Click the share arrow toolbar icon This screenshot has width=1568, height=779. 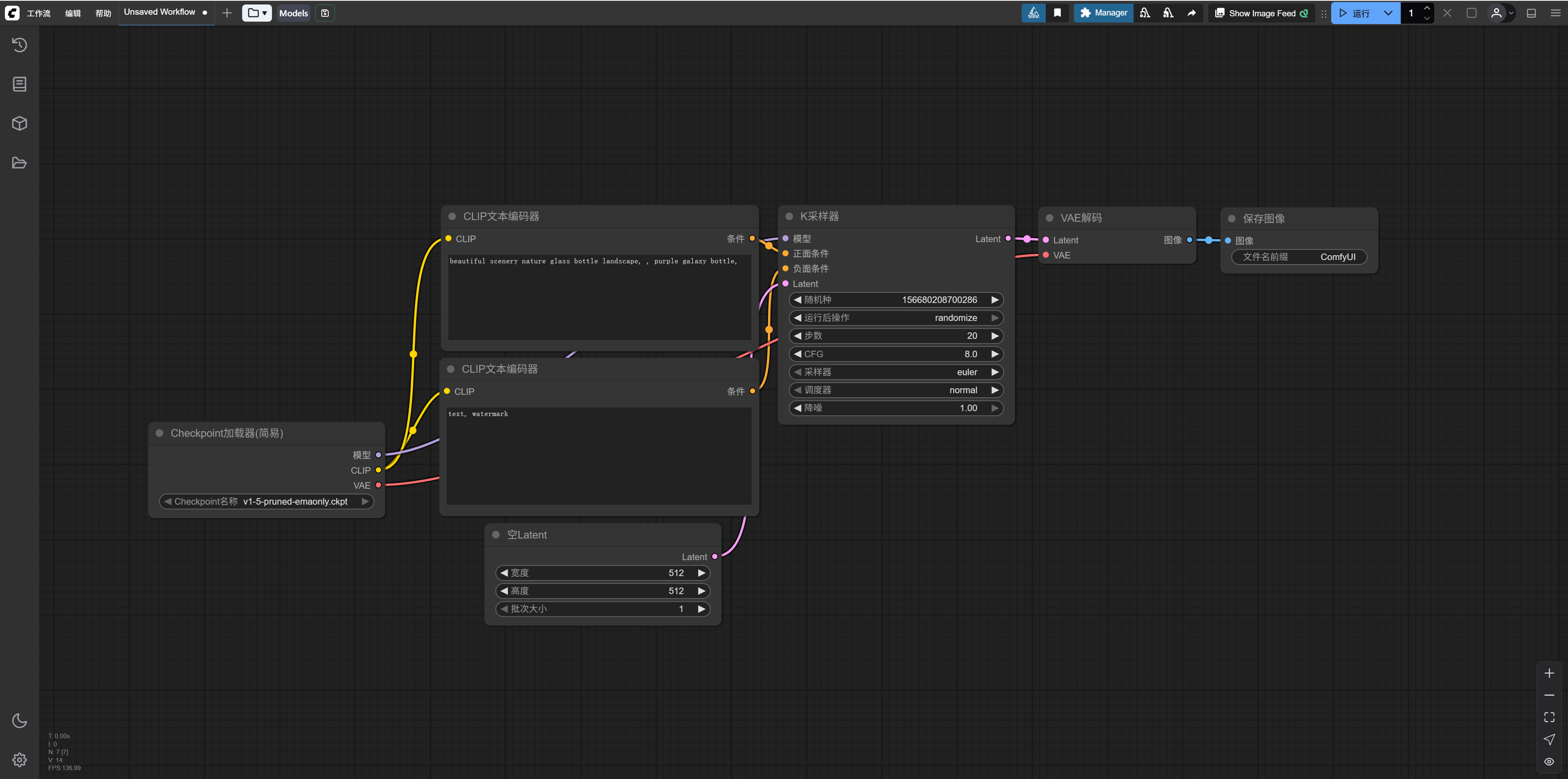pyautogui.click(x=1191, y=13)
